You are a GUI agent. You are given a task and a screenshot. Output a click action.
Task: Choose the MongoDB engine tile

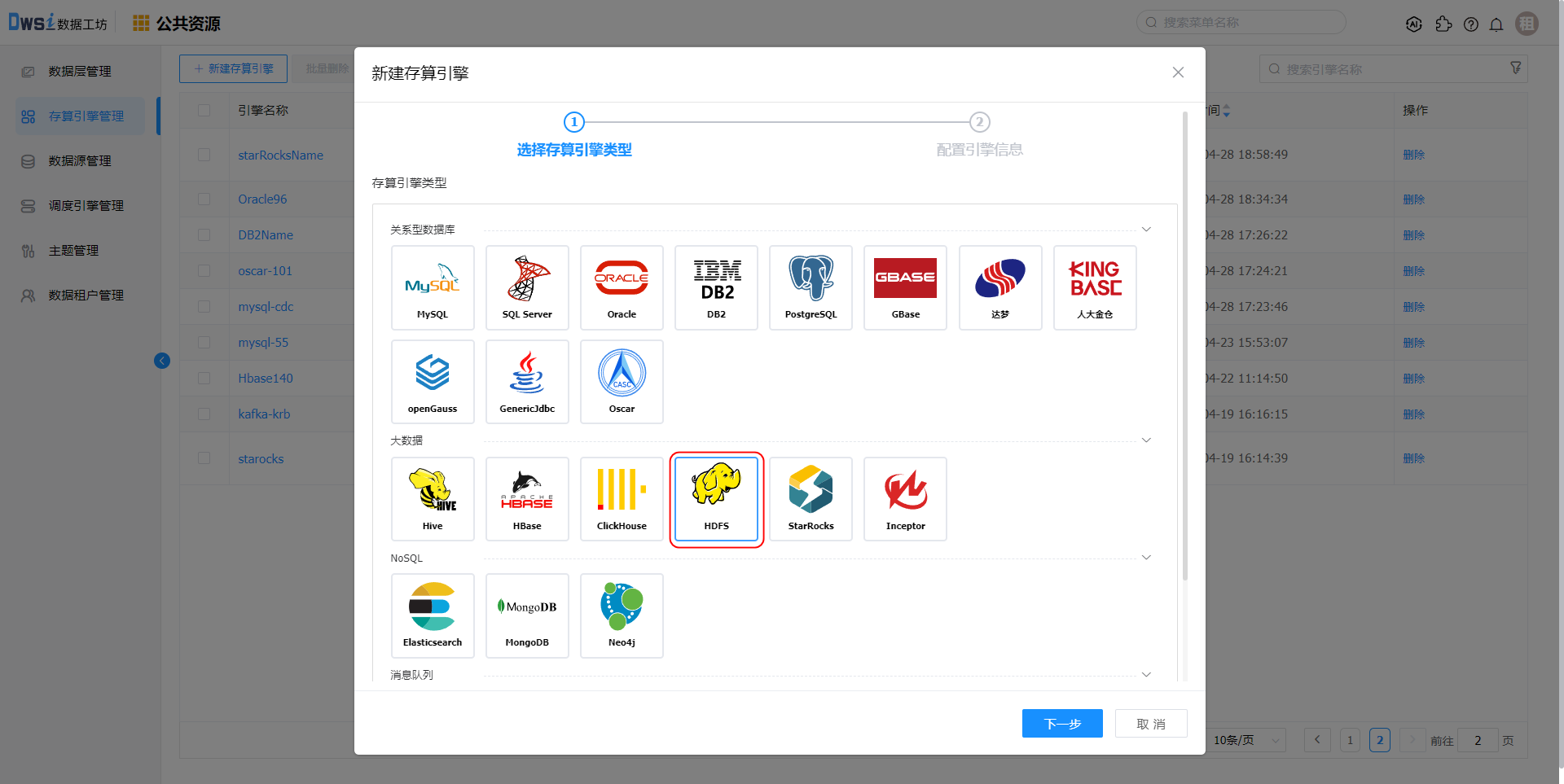click(527, 615)
